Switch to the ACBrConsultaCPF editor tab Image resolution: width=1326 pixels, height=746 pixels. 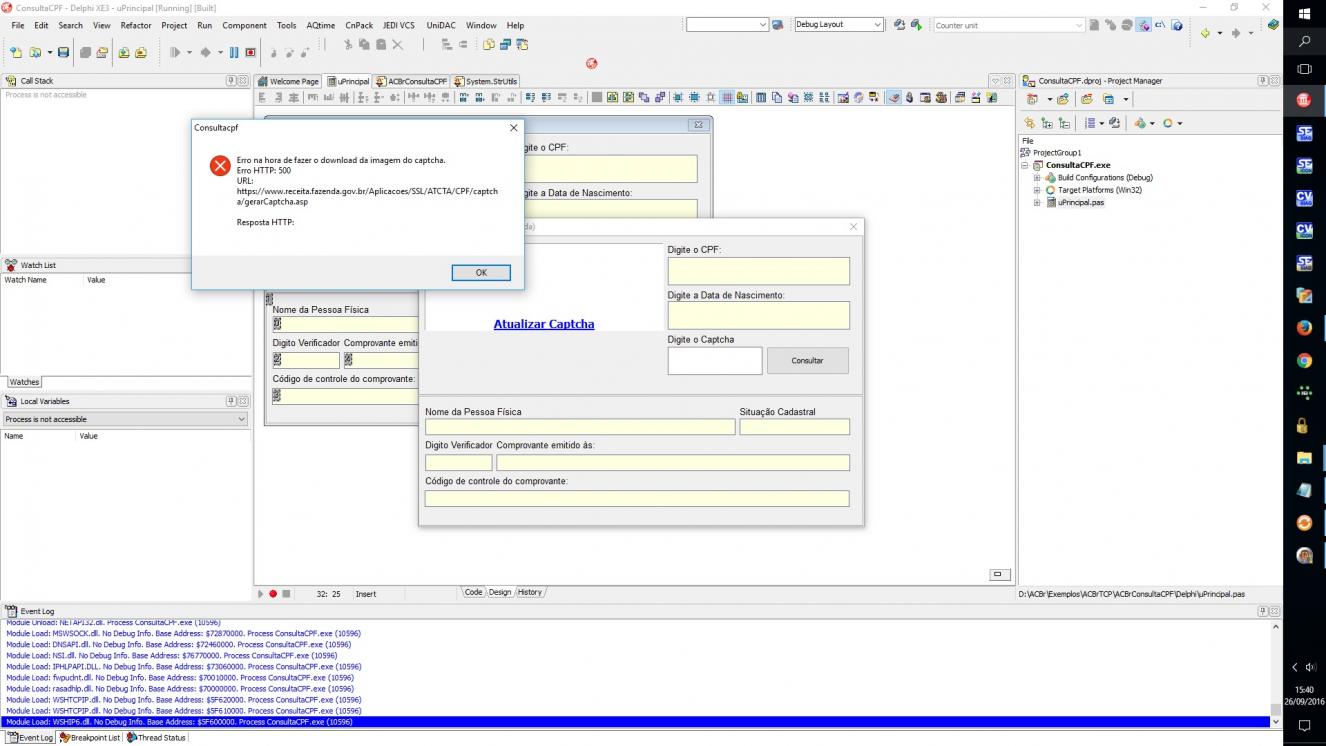coord(411,81)
